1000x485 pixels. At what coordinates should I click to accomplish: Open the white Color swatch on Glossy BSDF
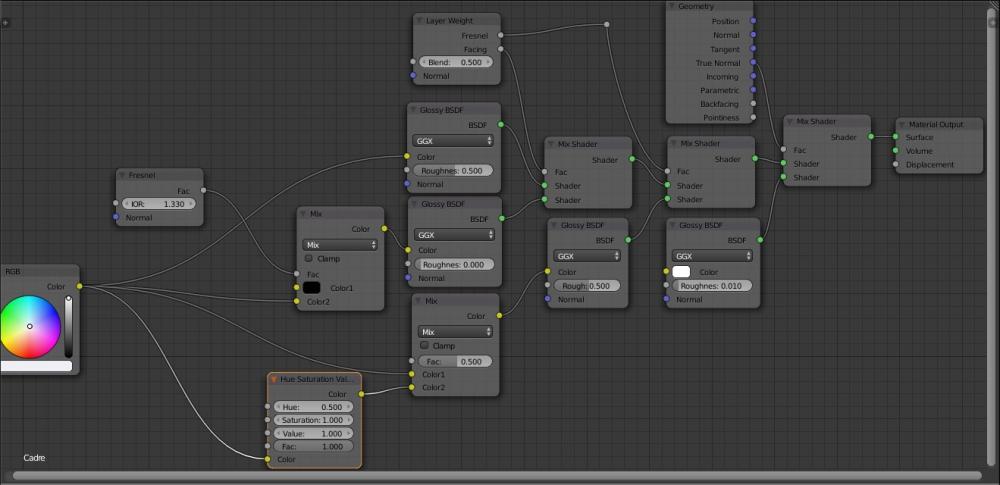tap(682, 272)
